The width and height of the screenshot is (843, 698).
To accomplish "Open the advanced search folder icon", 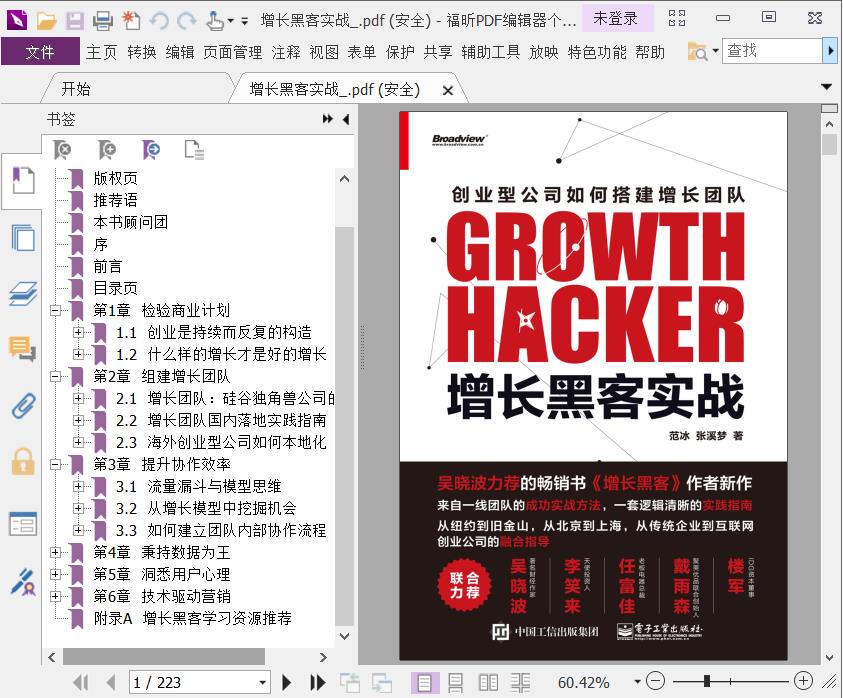I will click(697, 52).
